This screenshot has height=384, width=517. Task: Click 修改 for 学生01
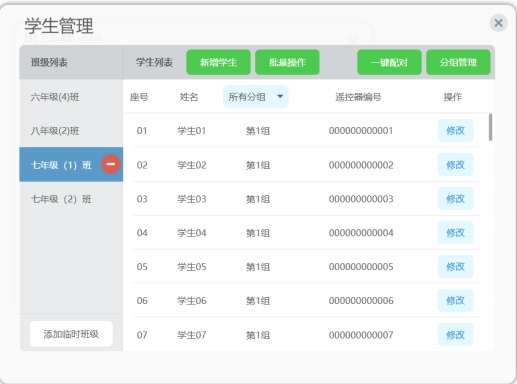tap(455, 130)
